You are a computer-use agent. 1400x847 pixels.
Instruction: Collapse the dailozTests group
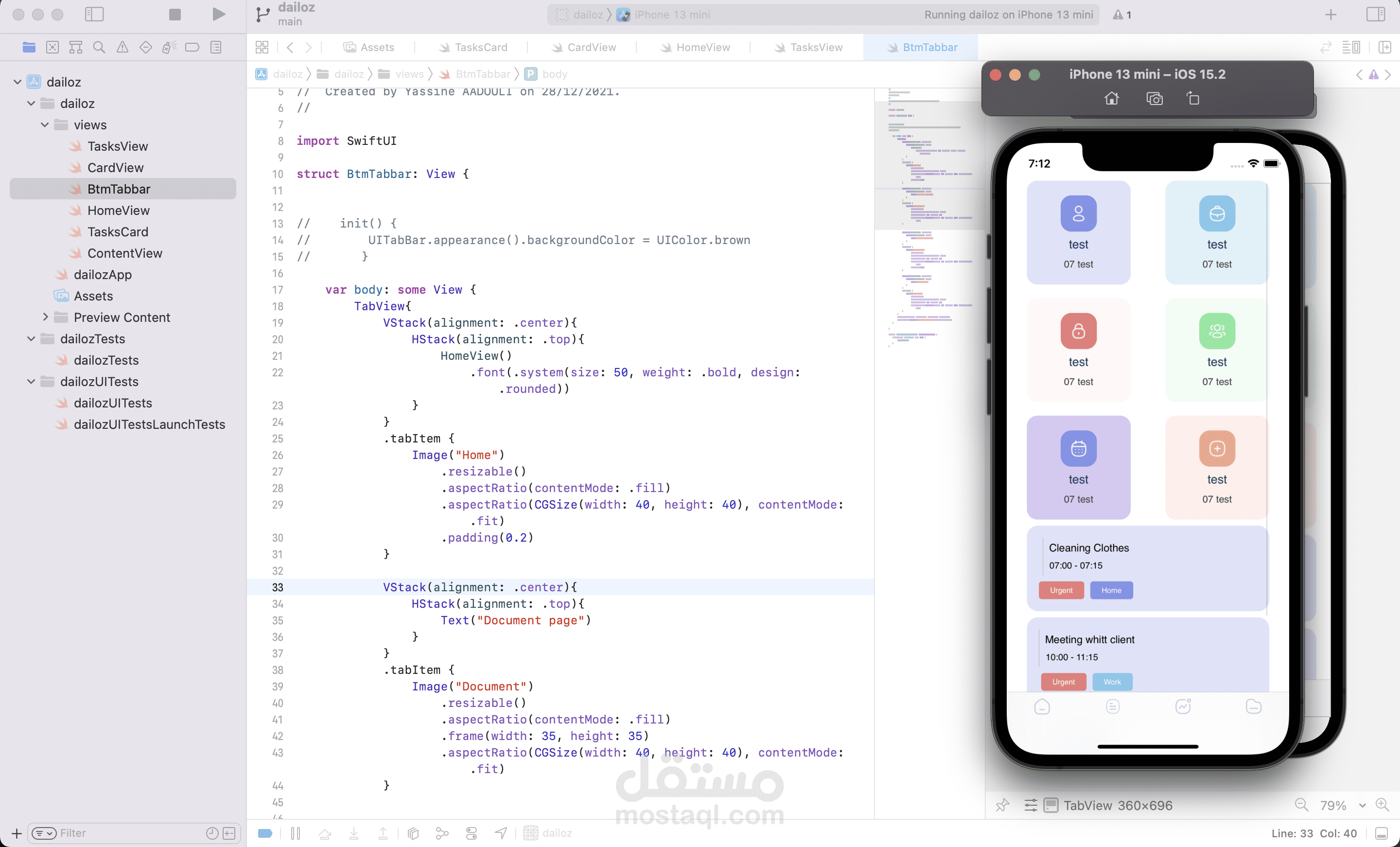[x=31, y=339]
